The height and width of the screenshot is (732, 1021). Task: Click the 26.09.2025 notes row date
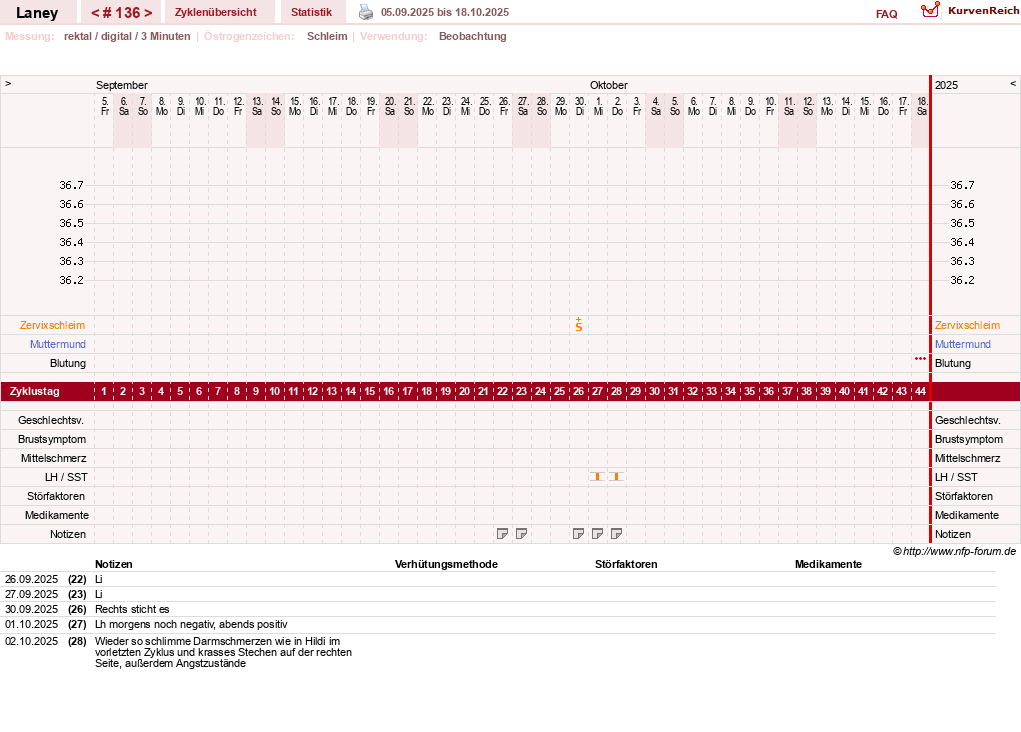(x=31, y=580)
